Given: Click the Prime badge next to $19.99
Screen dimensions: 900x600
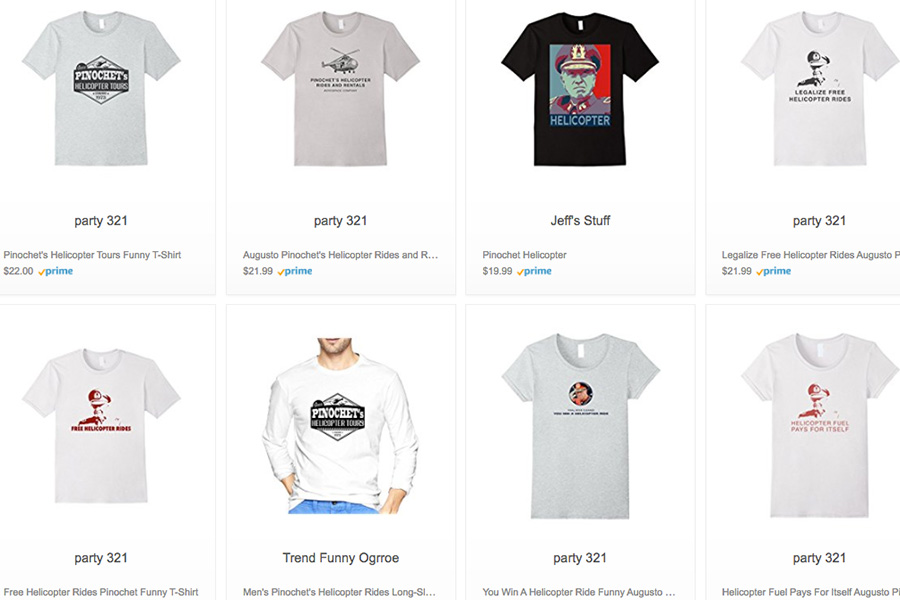Looking at the screenshot, I should 534,271.
